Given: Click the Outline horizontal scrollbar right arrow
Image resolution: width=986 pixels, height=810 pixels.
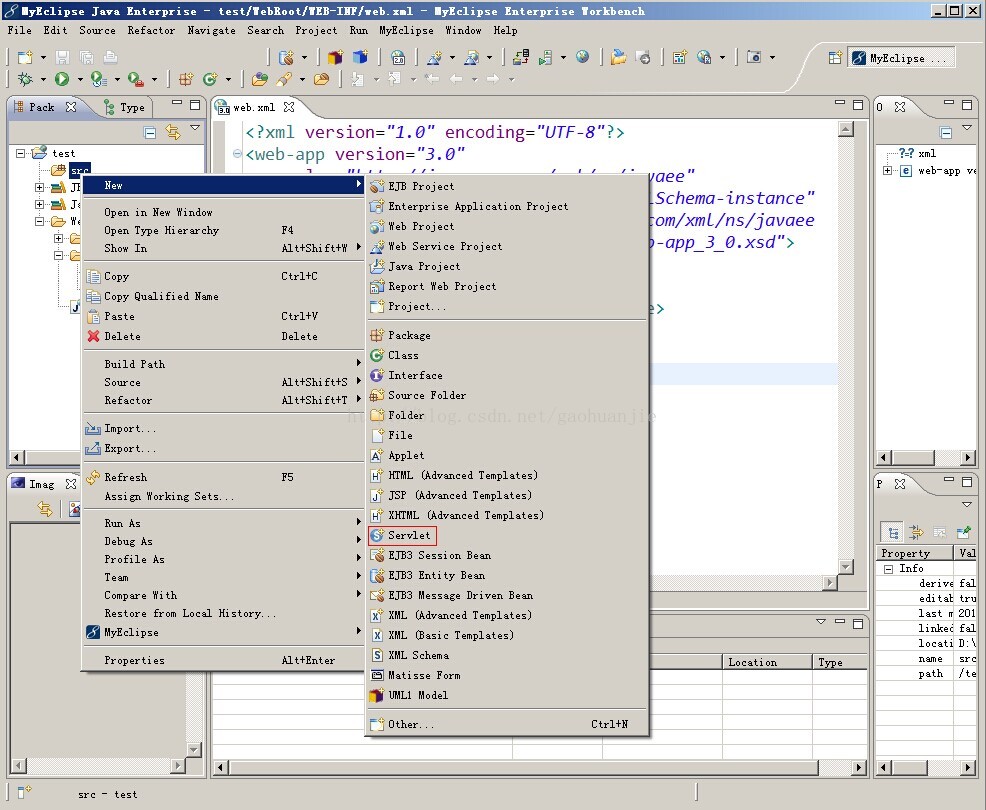Looking at the screenshot, I should click(968, 458).
